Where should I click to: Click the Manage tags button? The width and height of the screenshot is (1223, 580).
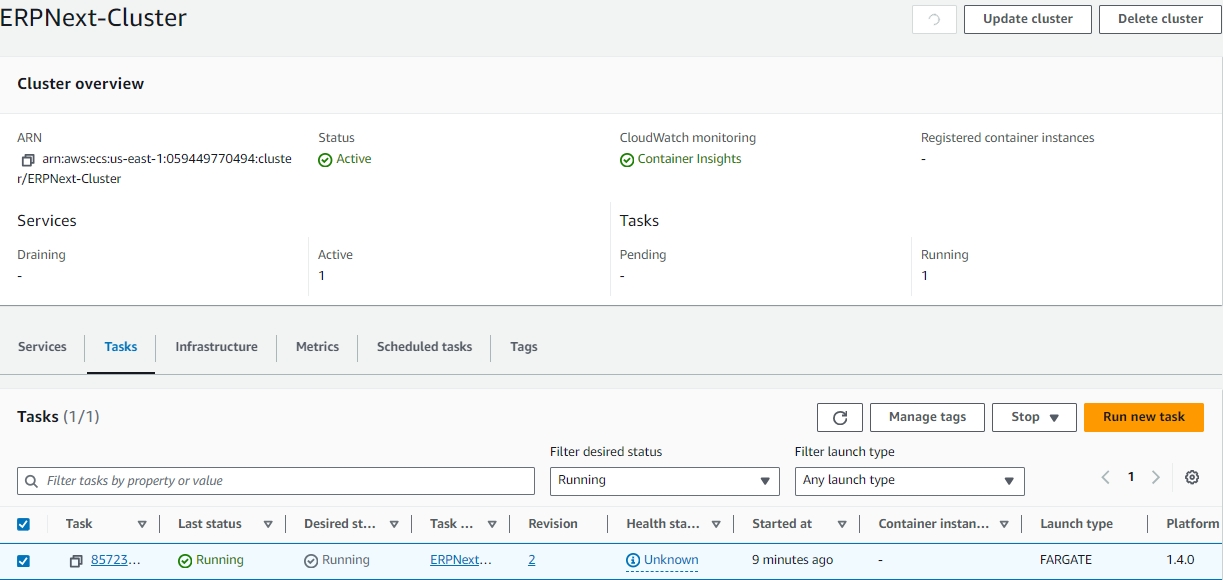(x=927, y=417)
